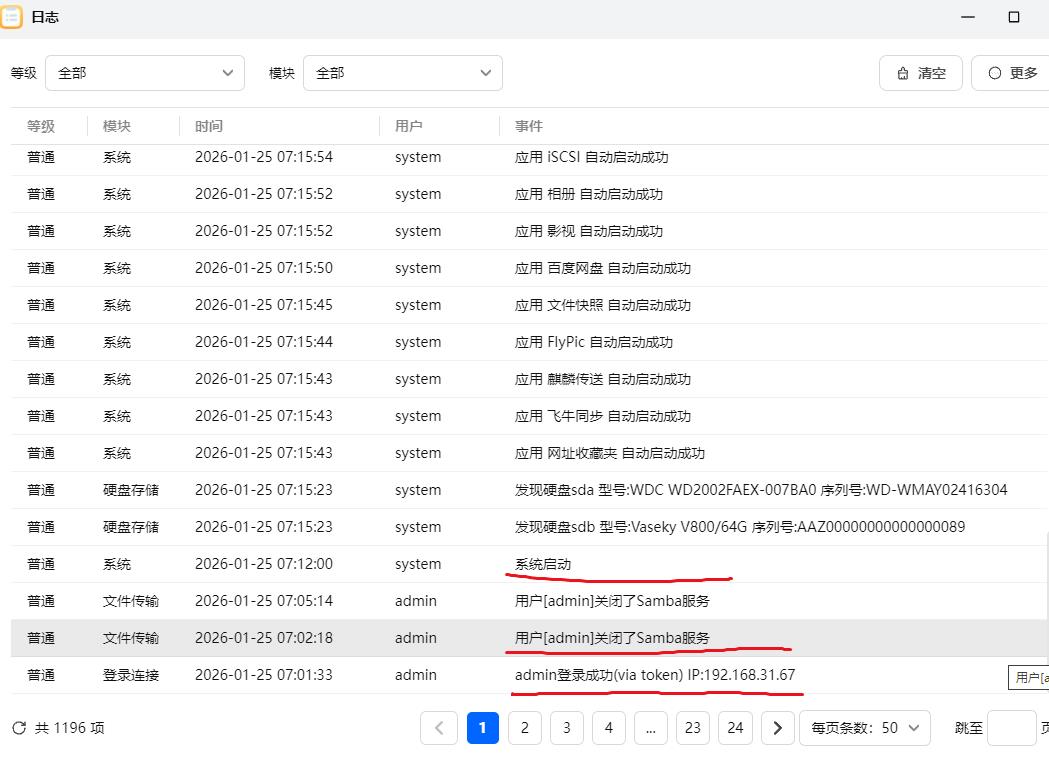This screenshot has width=1049, height=761.
Task: Click the 更多 more button
Action: point(1011,73)
